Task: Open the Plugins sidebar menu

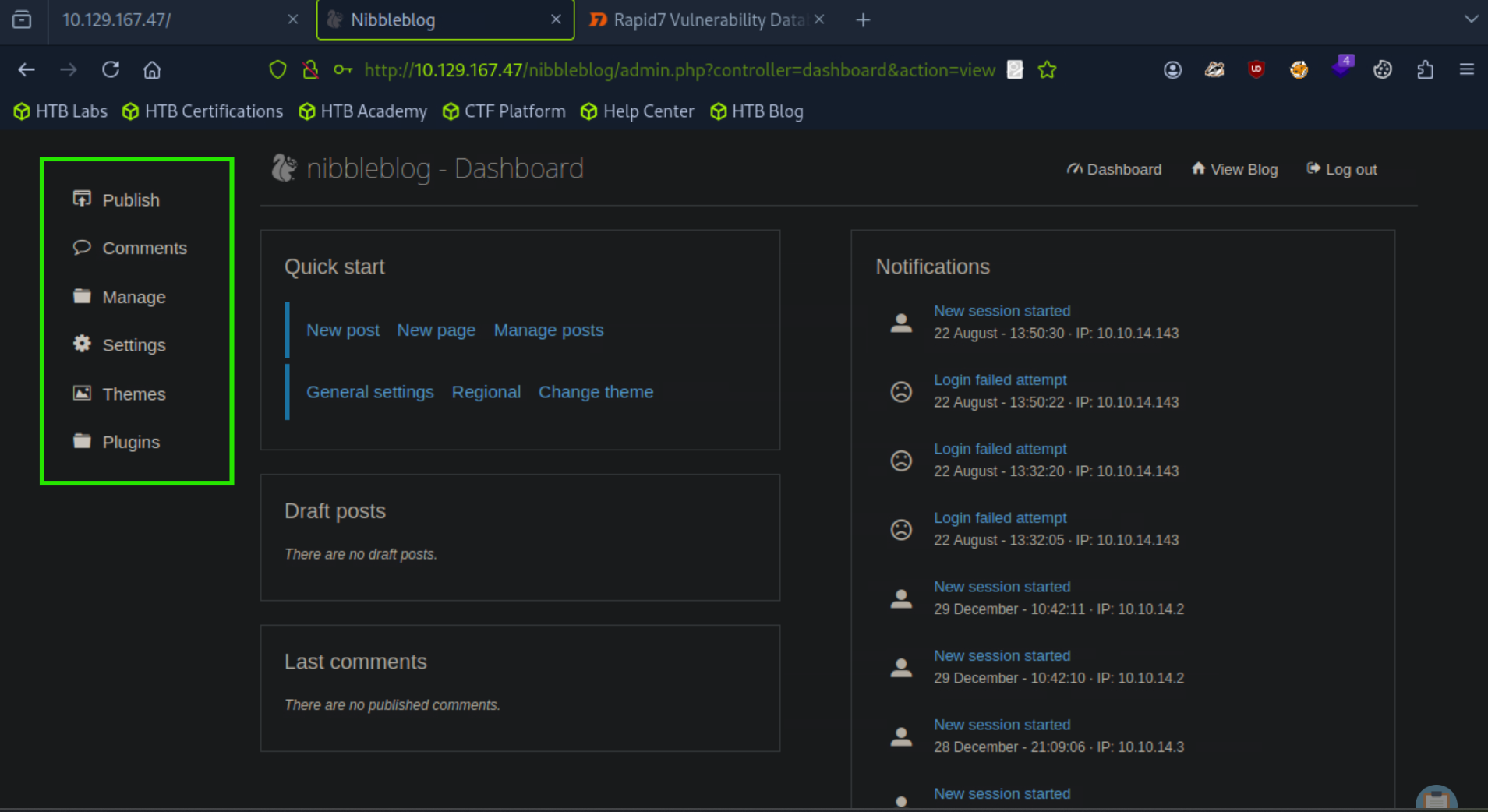Action: [x=116, y=442]
